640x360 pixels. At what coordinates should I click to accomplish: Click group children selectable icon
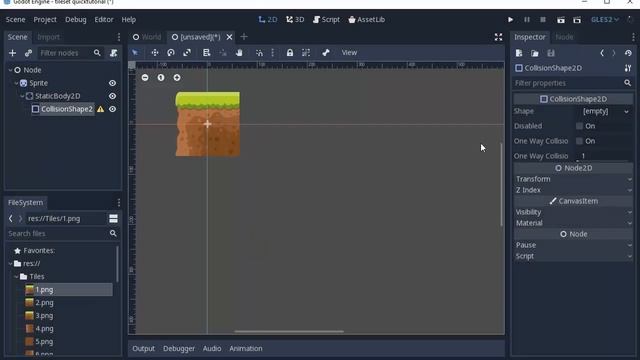306,53
